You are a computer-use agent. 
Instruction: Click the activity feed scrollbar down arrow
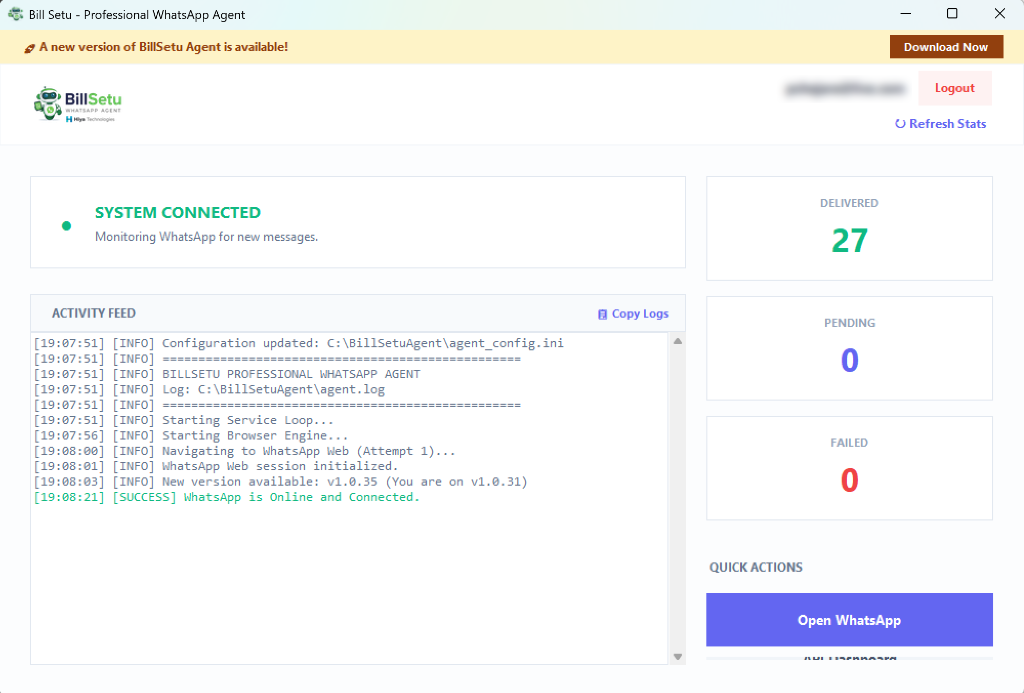click(x=678, y=656)
